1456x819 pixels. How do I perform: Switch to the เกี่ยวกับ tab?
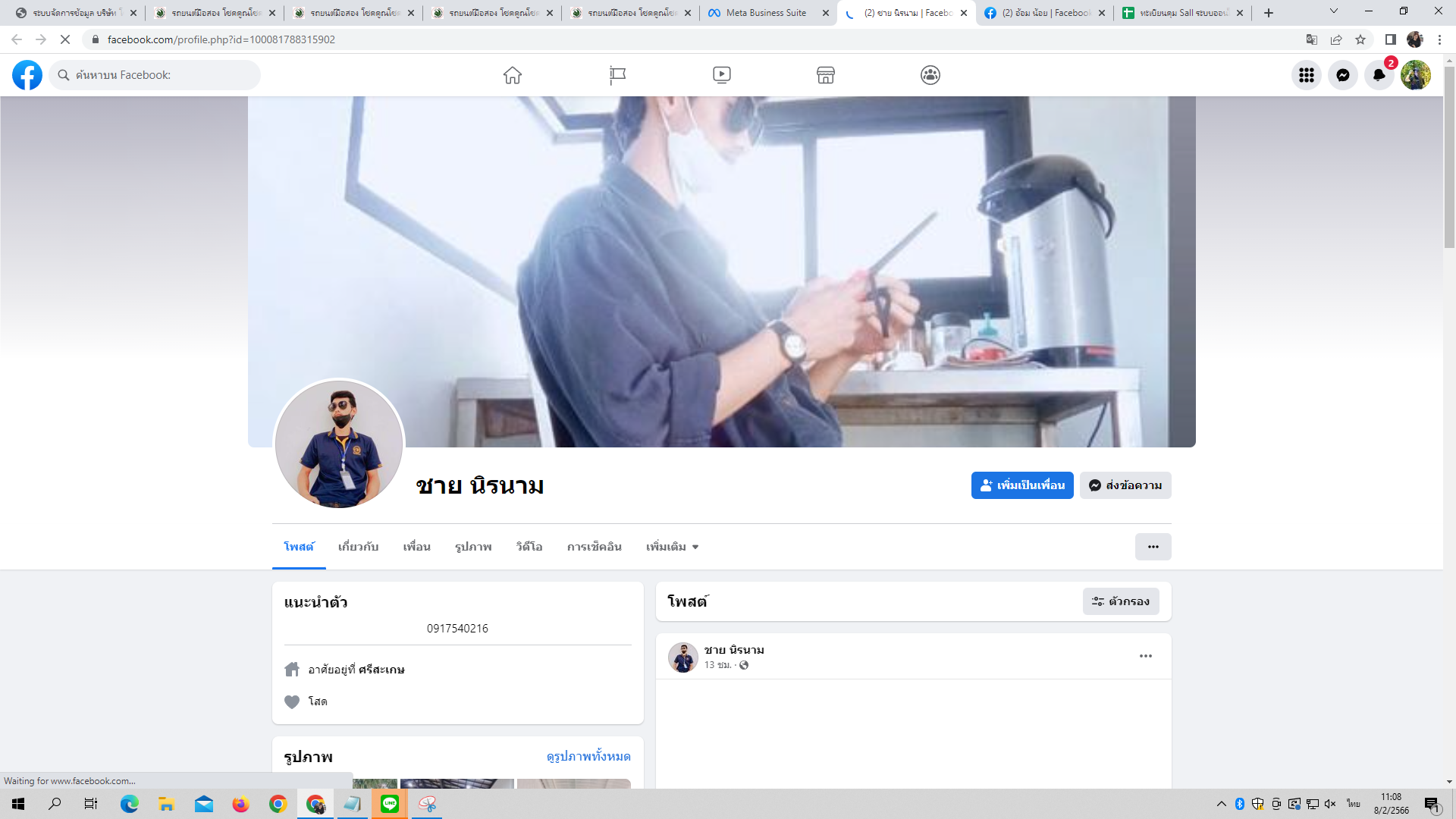358,547
